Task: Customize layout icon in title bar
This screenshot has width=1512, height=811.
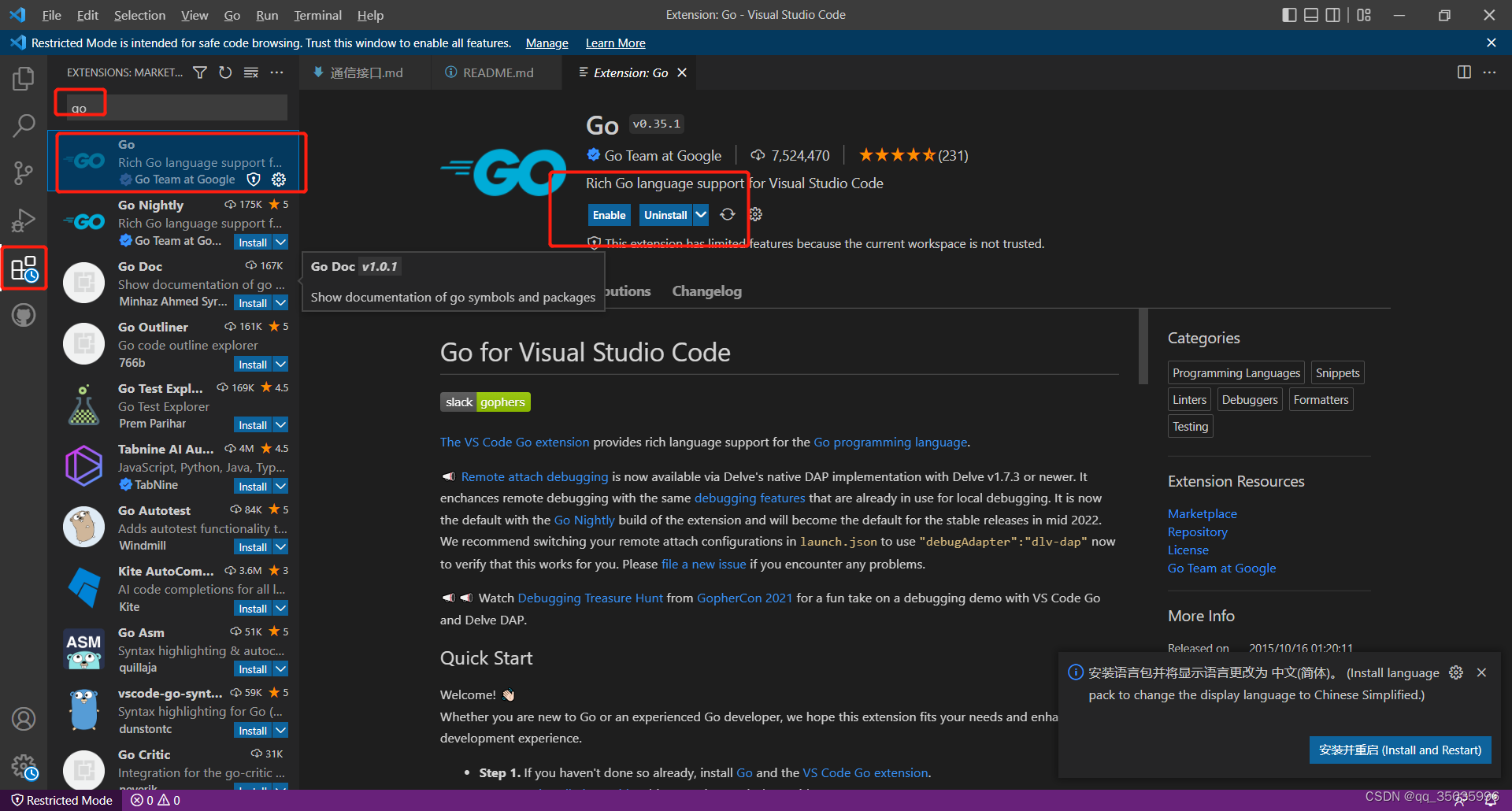Action: 1364,15
